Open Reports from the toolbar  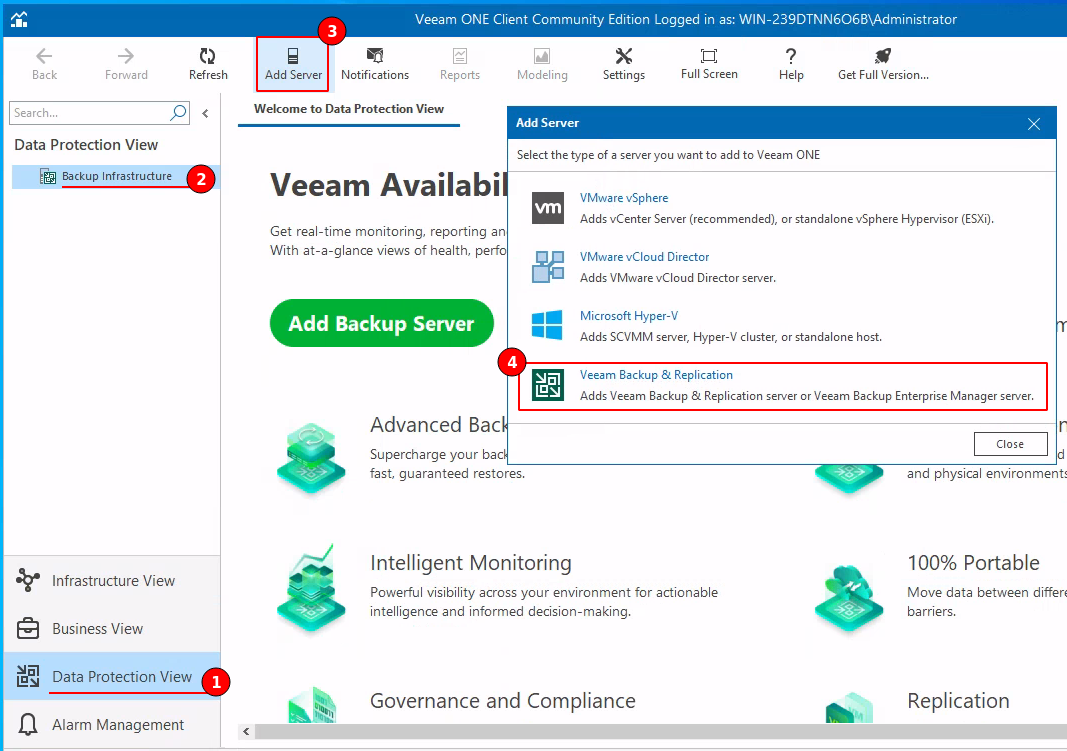pos(460,64)
